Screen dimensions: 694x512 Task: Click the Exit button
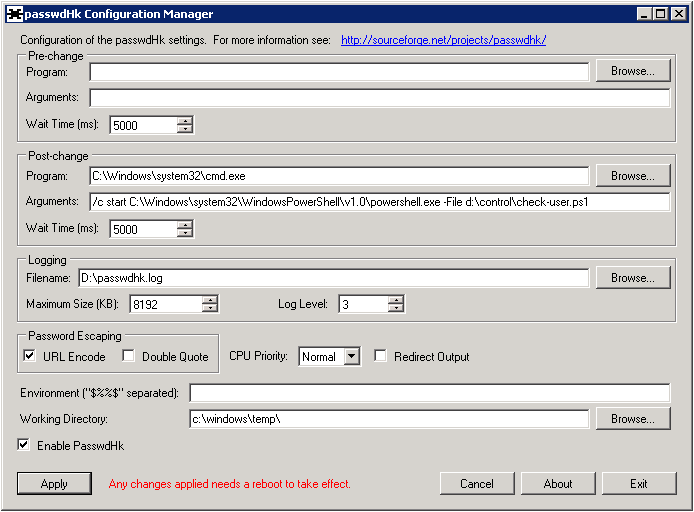click(x=639, y=484)
